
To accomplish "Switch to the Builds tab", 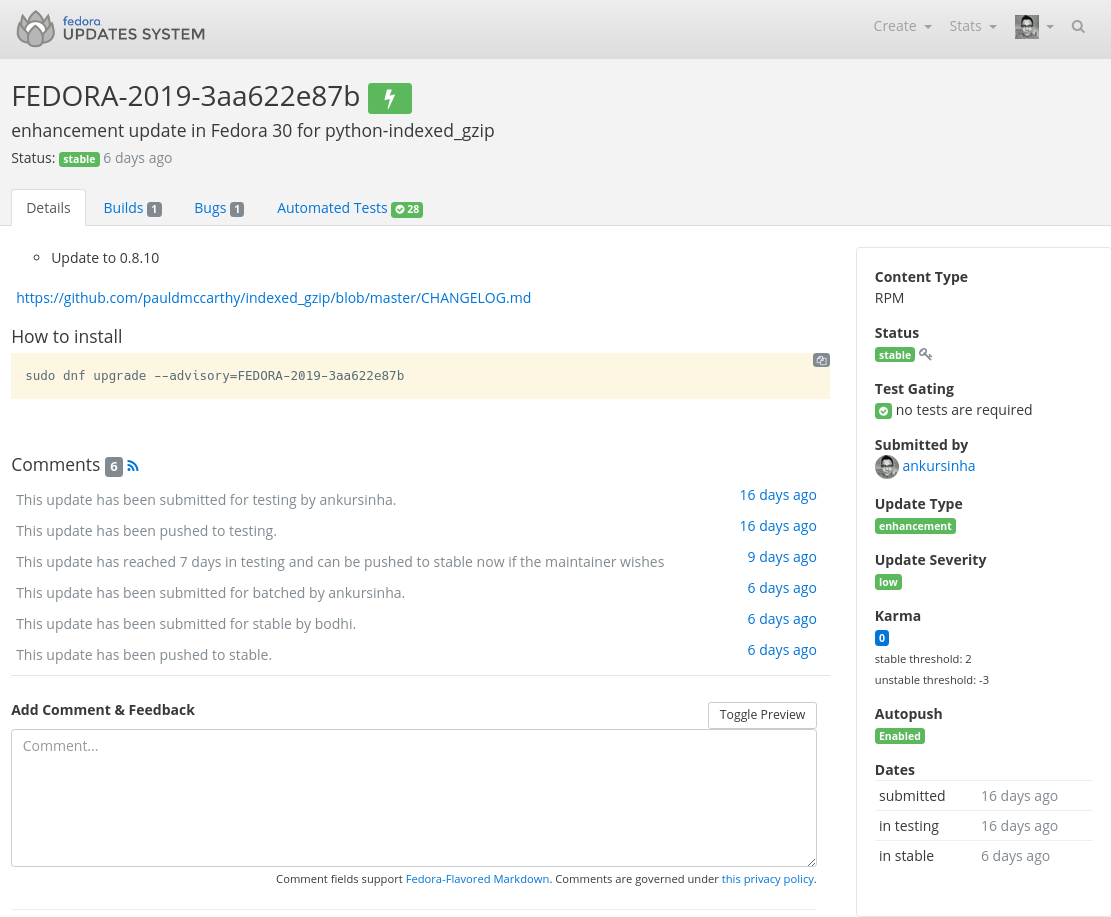I will coord(132,208).
